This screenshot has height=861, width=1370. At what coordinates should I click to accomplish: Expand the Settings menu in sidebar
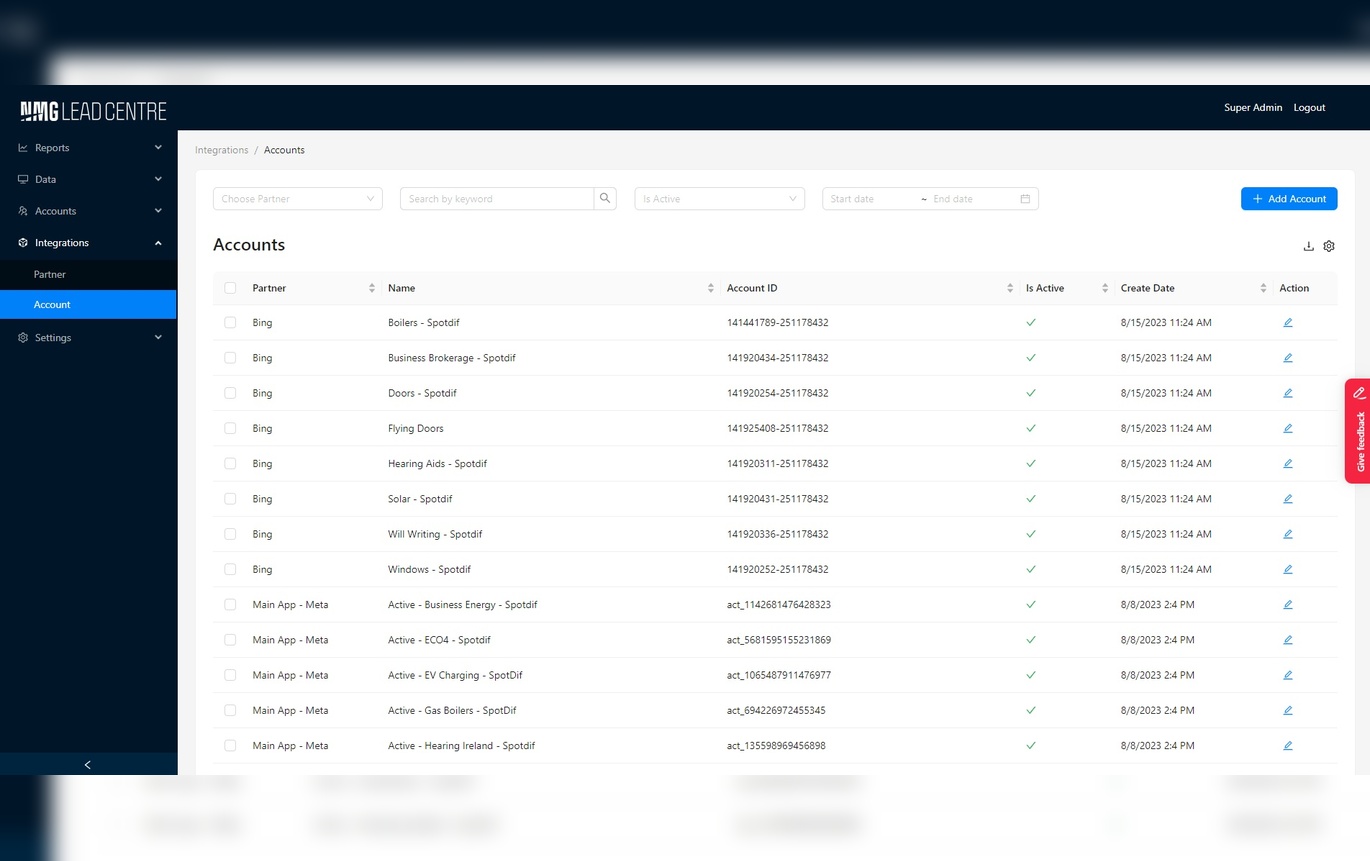click(88, 338)
